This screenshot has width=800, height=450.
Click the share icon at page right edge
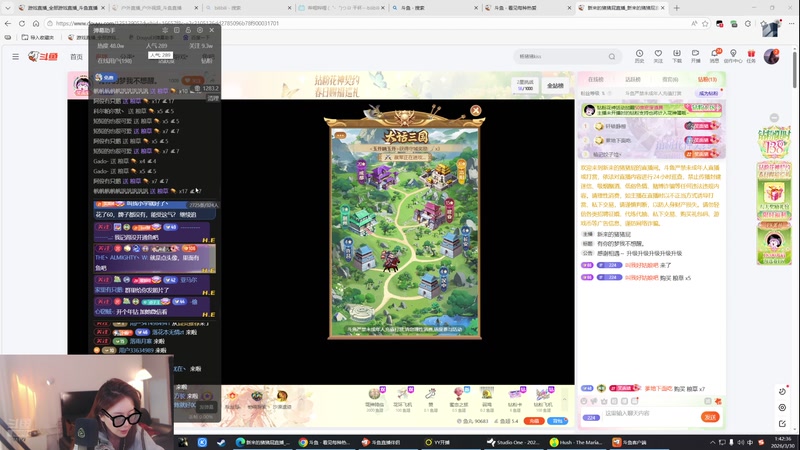point(782,423)
